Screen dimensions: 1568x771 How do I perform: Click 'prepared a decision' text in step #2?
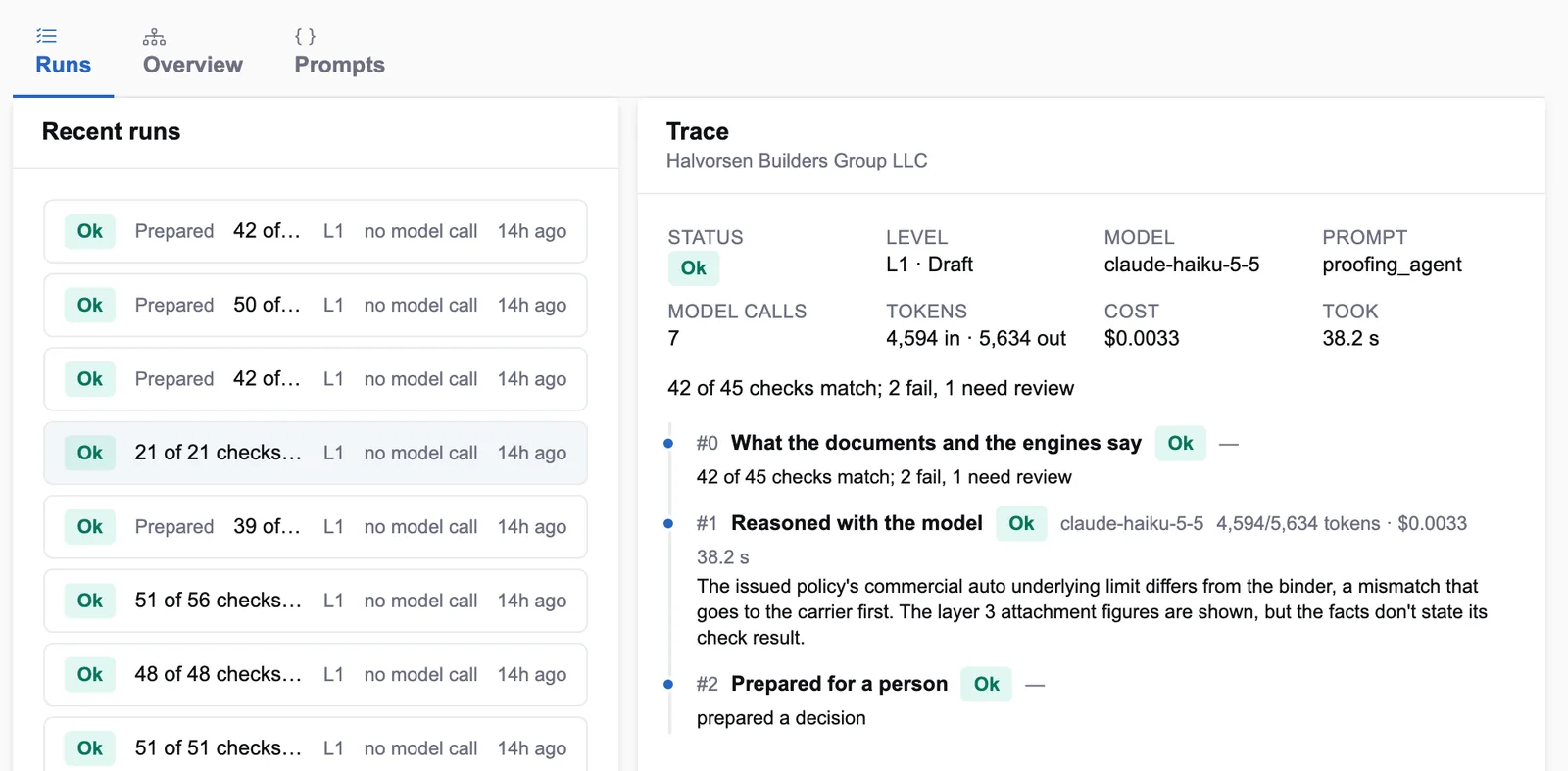click(781, 718)
